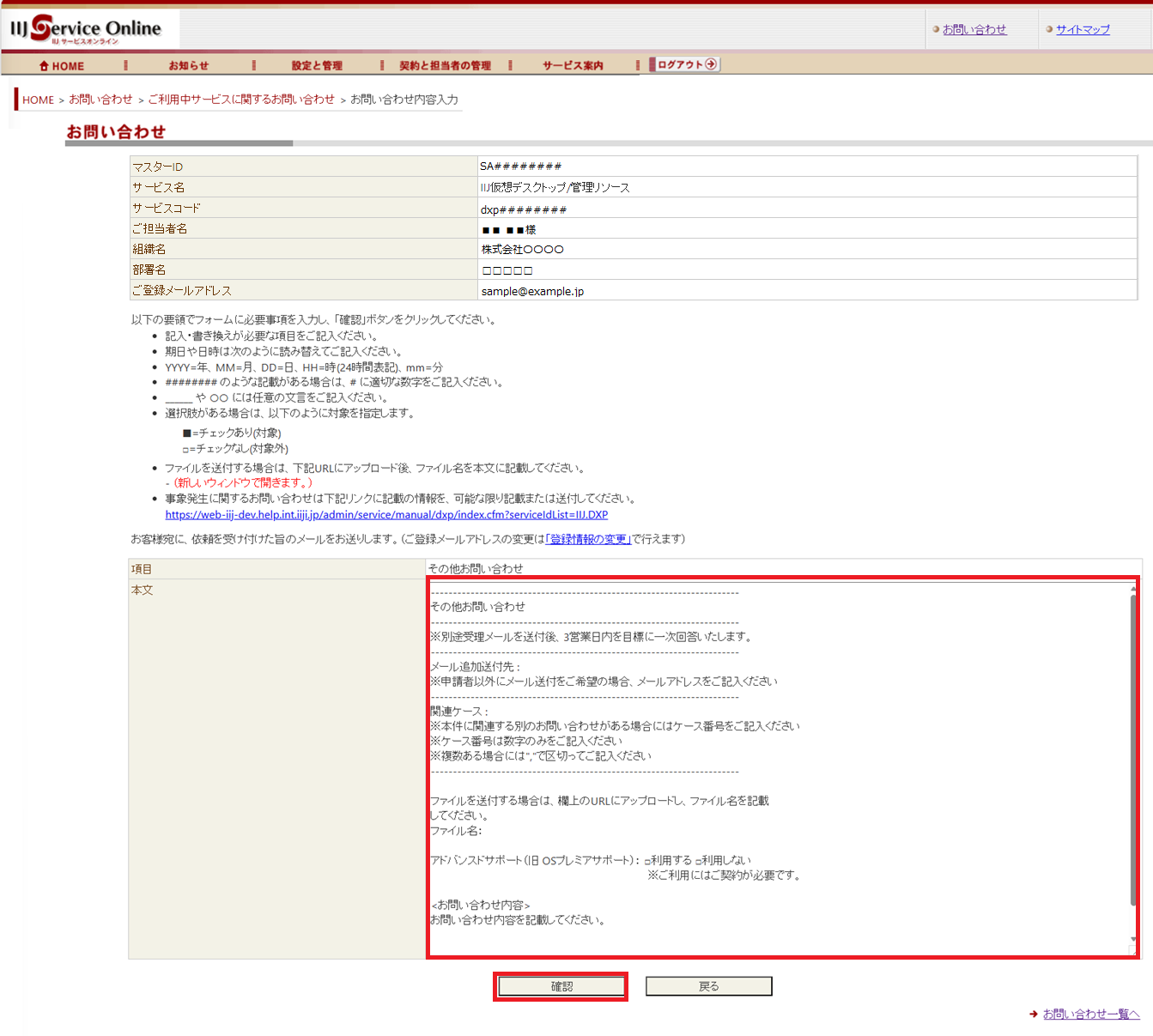Open the web-iij-dev help manual URL

pyautogui.click(x=386, y=515)
